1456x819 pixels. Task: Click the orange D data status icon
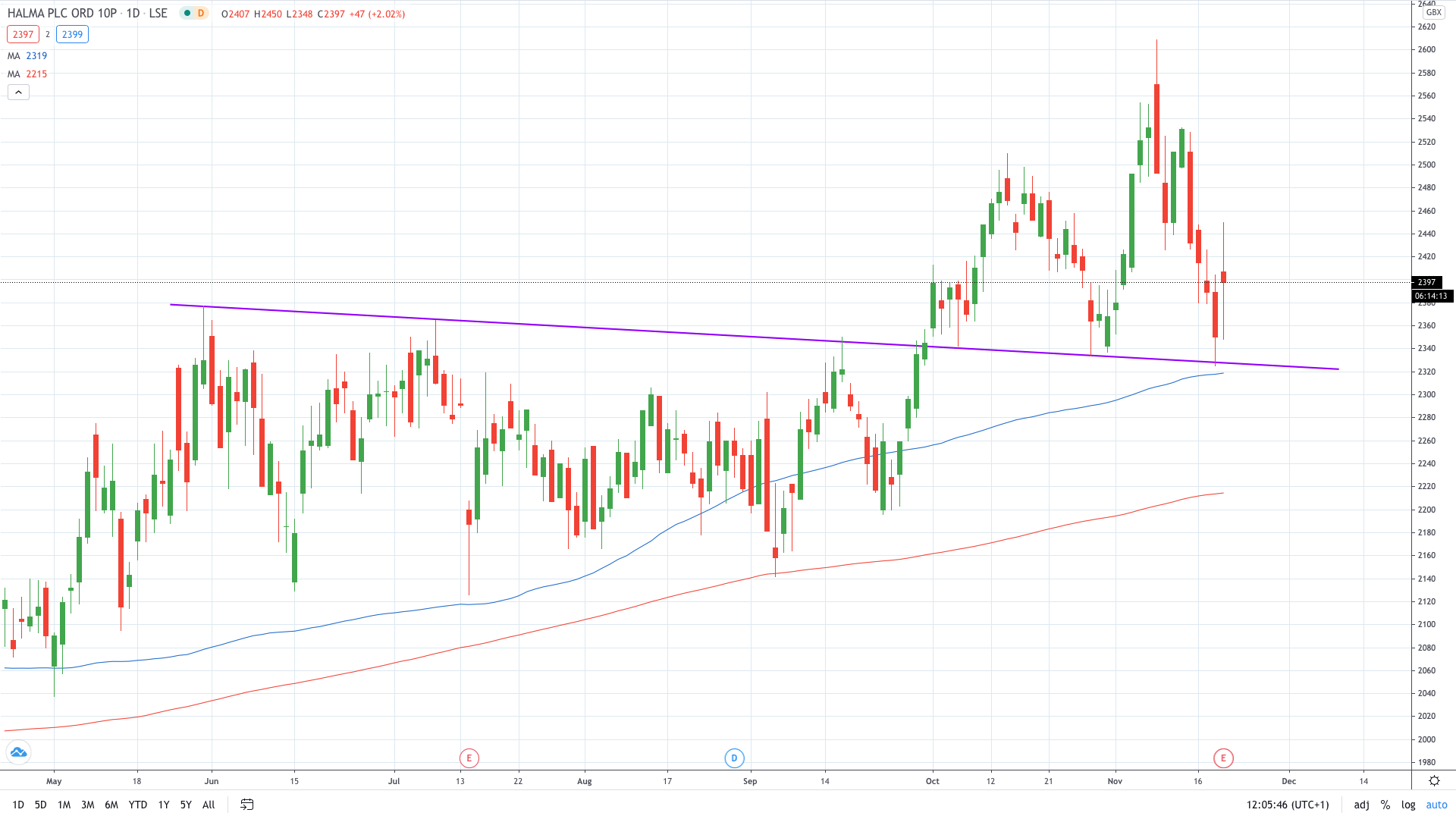[x=201, y=13]
